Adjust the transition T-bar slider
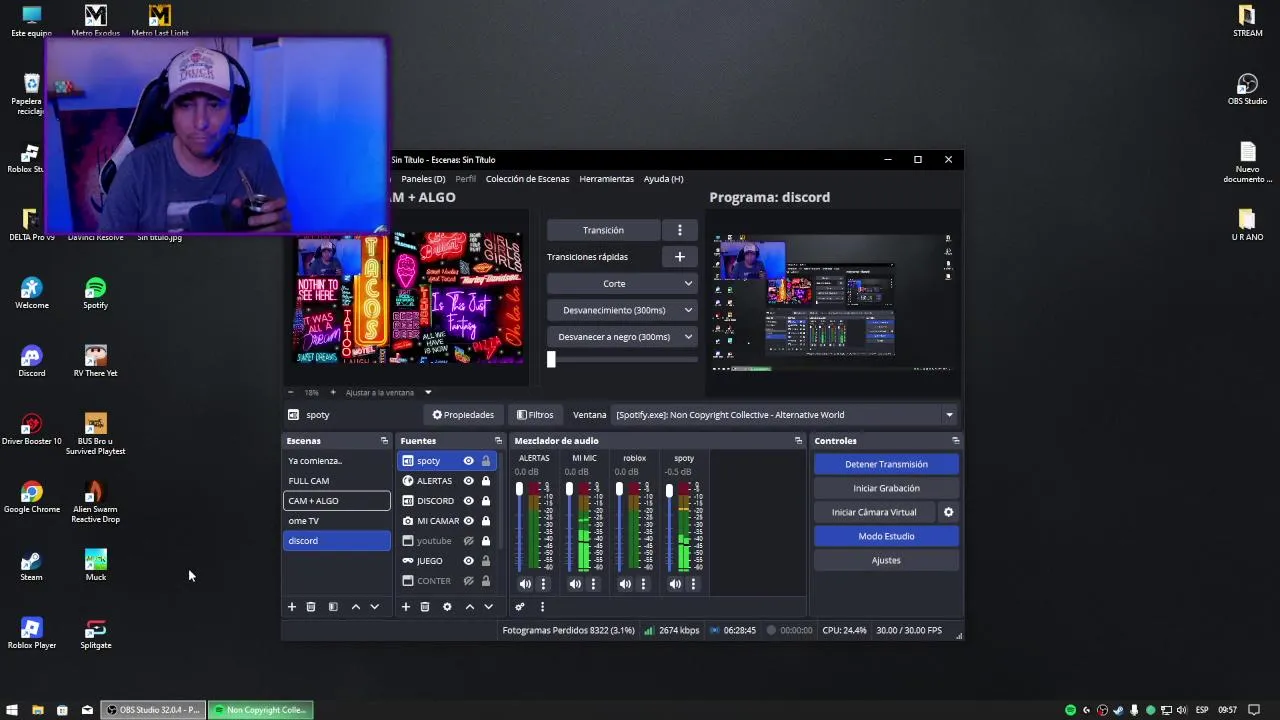Screen dimensions: 1280x720 click(x=551, y=360)
